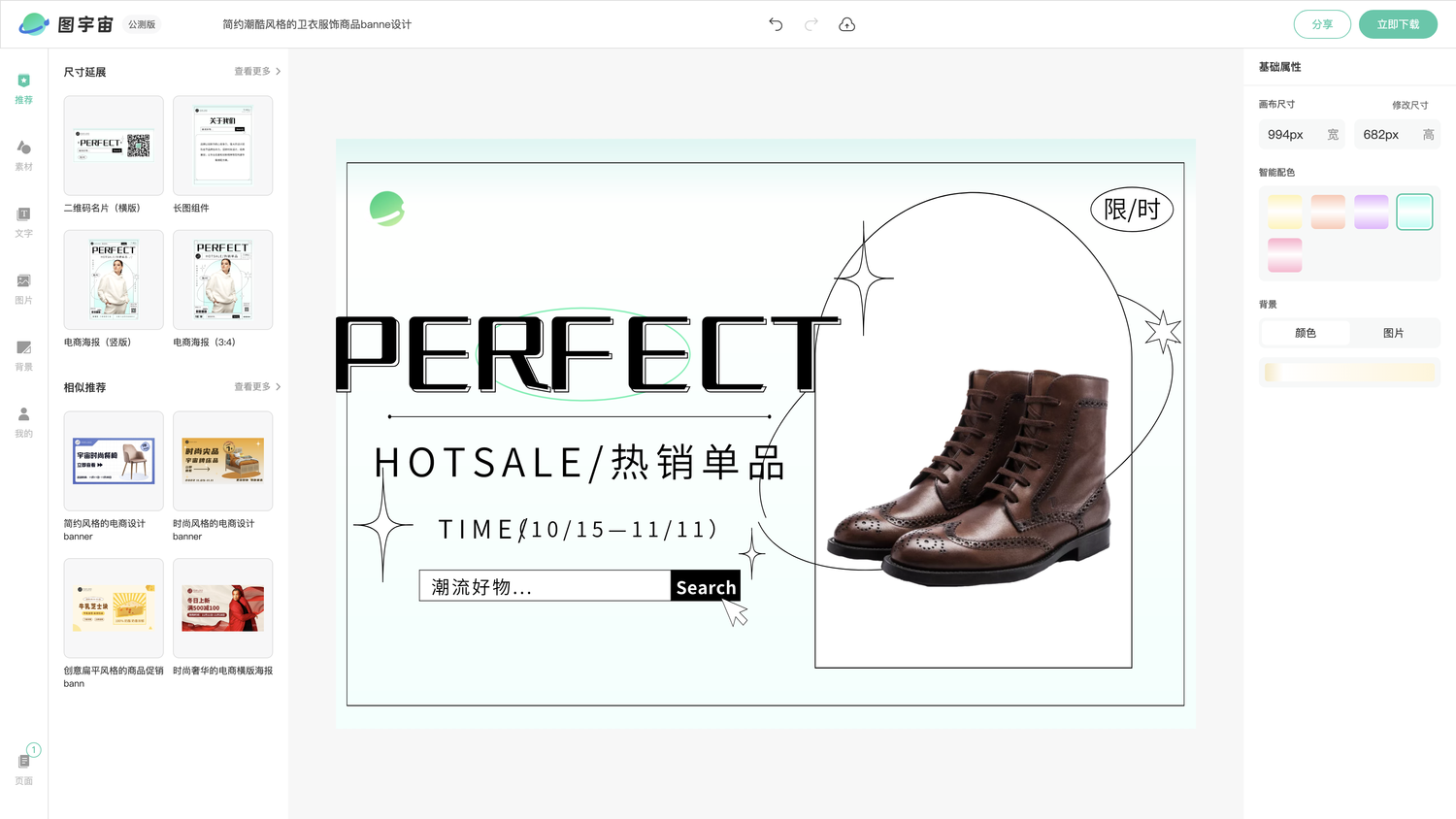Switch background to 图片 tab

(1393, 333)
